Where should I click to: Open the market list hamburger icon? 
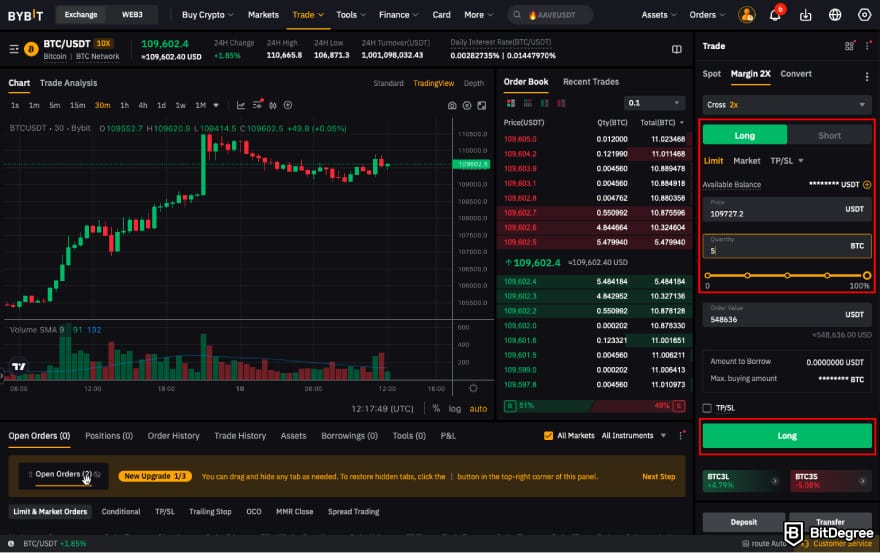14,49
